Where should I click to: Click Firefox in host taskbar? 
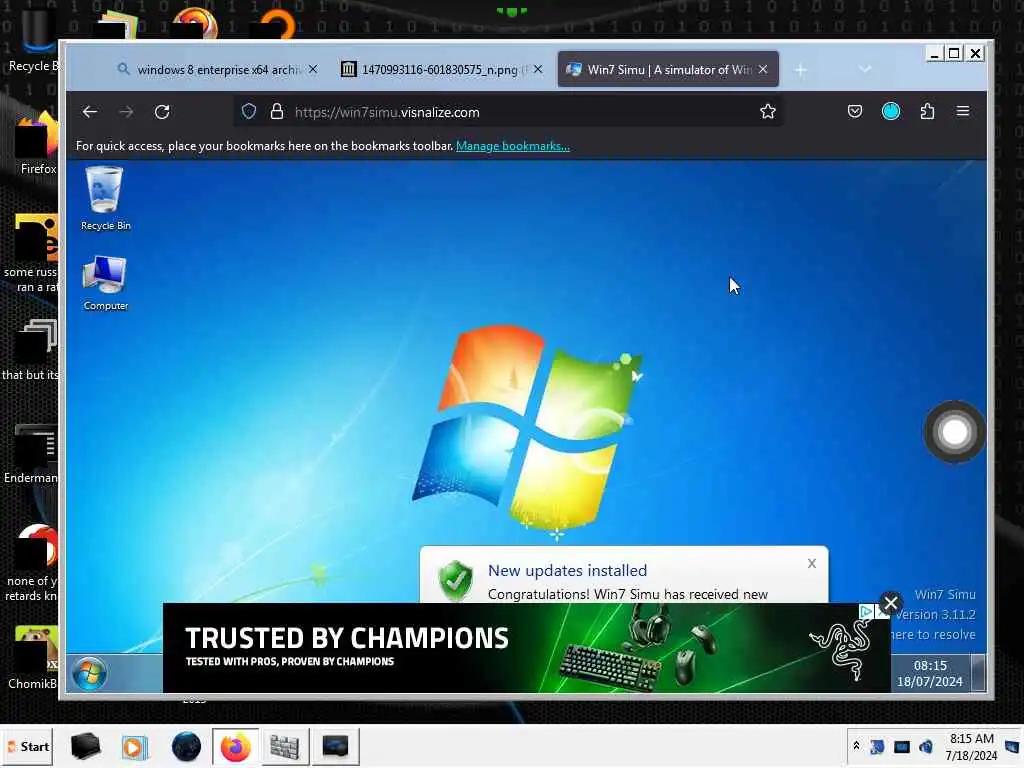click(236, 746)
